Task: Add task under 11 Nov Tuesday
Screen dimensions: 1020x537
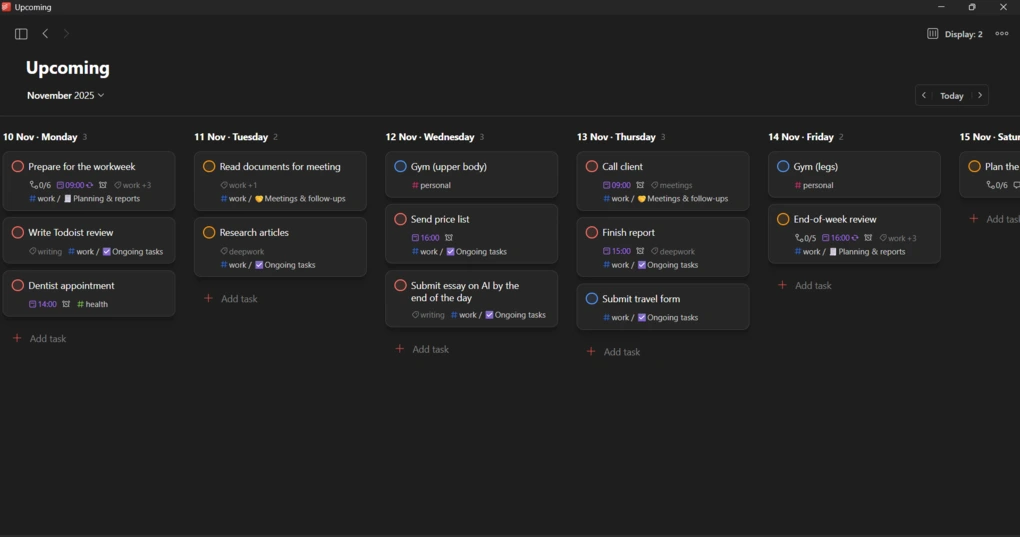Action: point(238,299)
